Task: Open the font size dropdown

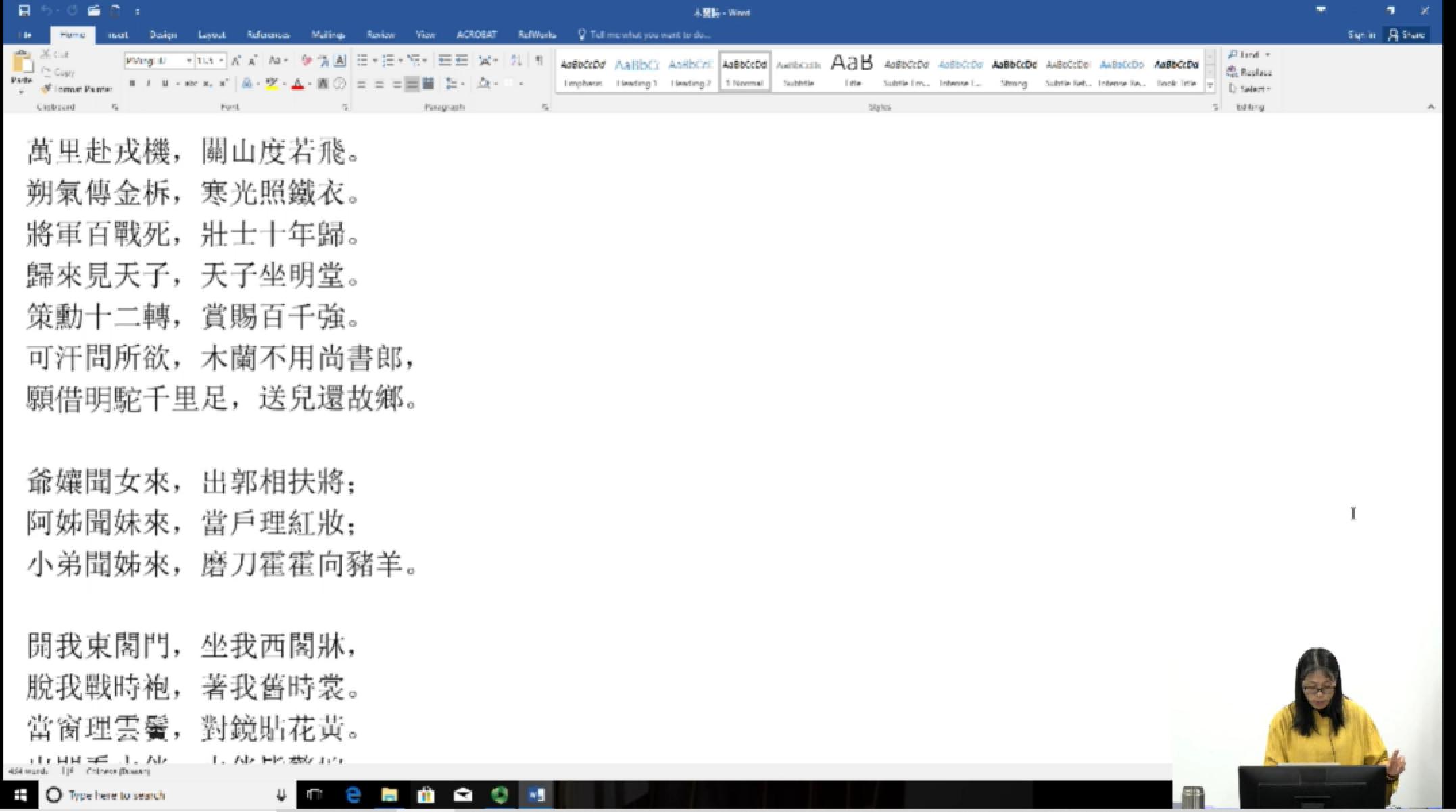Action: tap(221, 61)
